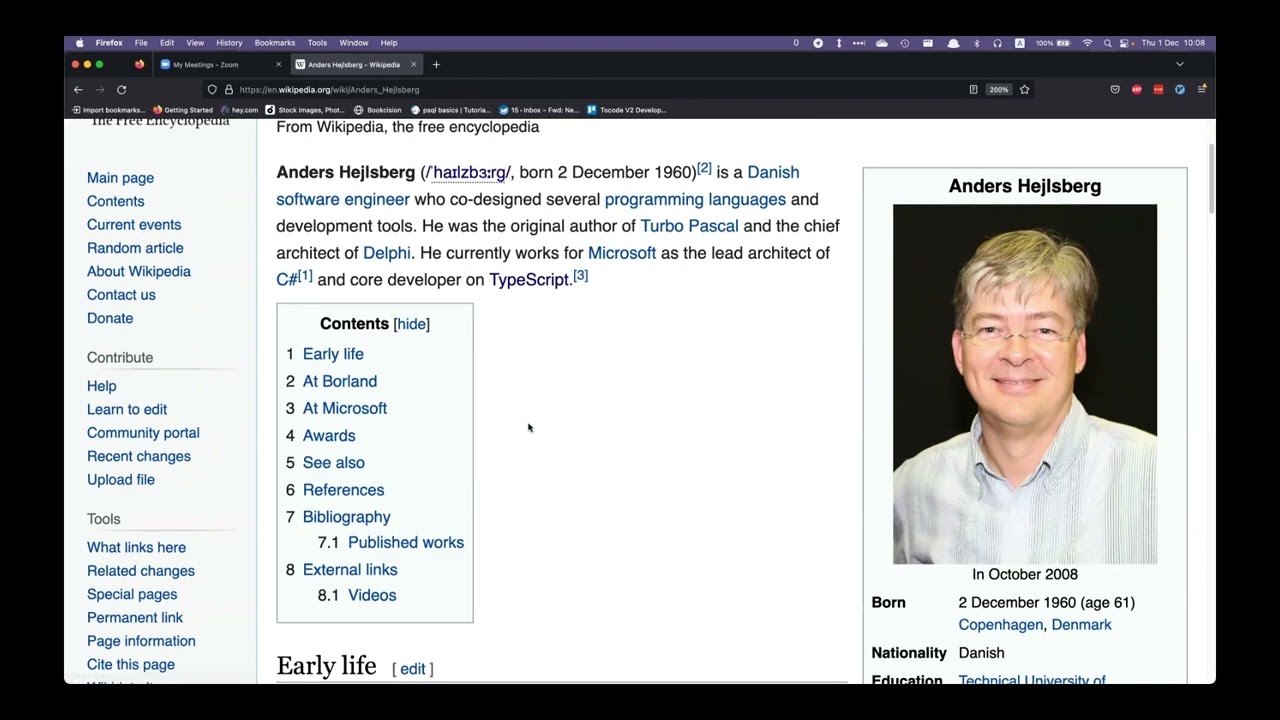Open the Window menu
Viewport: 1280px width, 720px height.
(354, 43)
